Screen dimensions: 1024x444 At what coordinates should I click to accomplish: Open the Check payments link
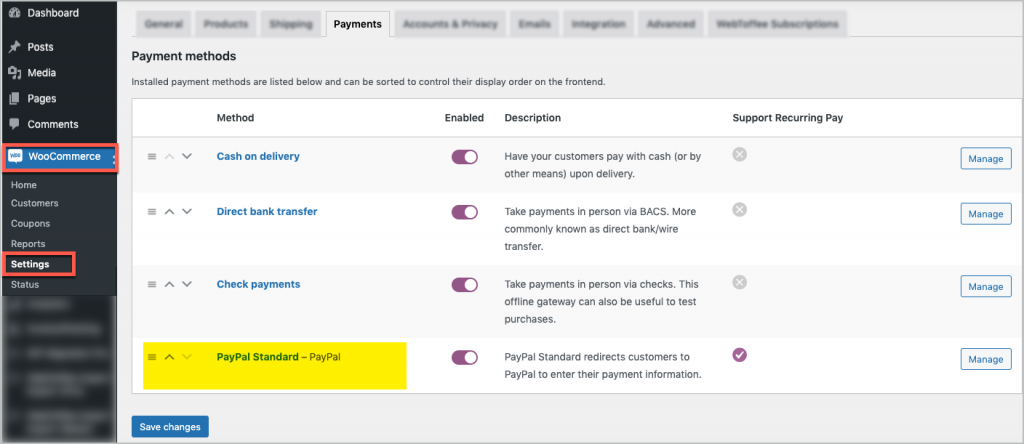click(x=259, y=284)
